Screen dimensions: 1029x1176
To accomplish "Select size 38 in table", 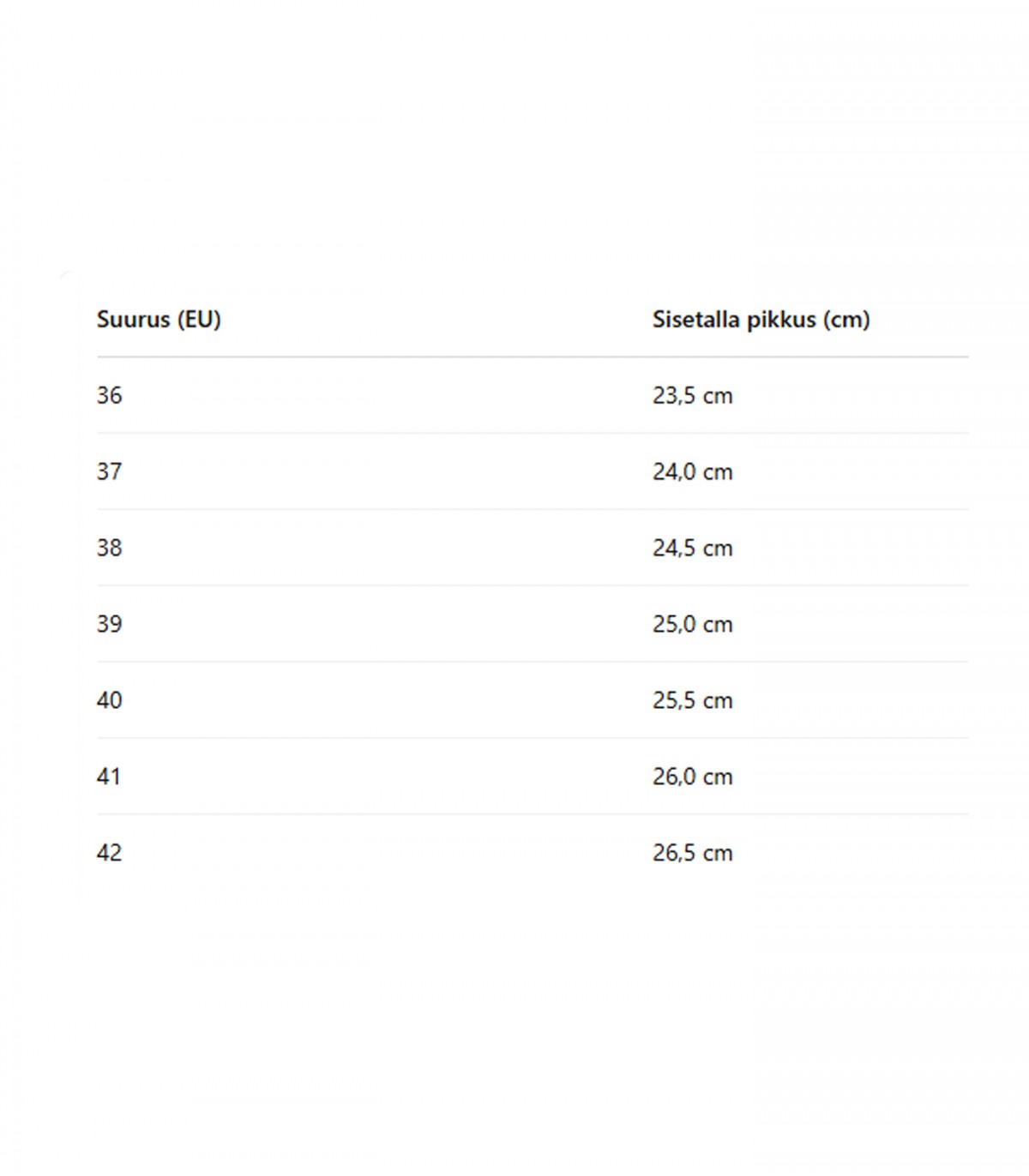I will [x=109, y=549].
